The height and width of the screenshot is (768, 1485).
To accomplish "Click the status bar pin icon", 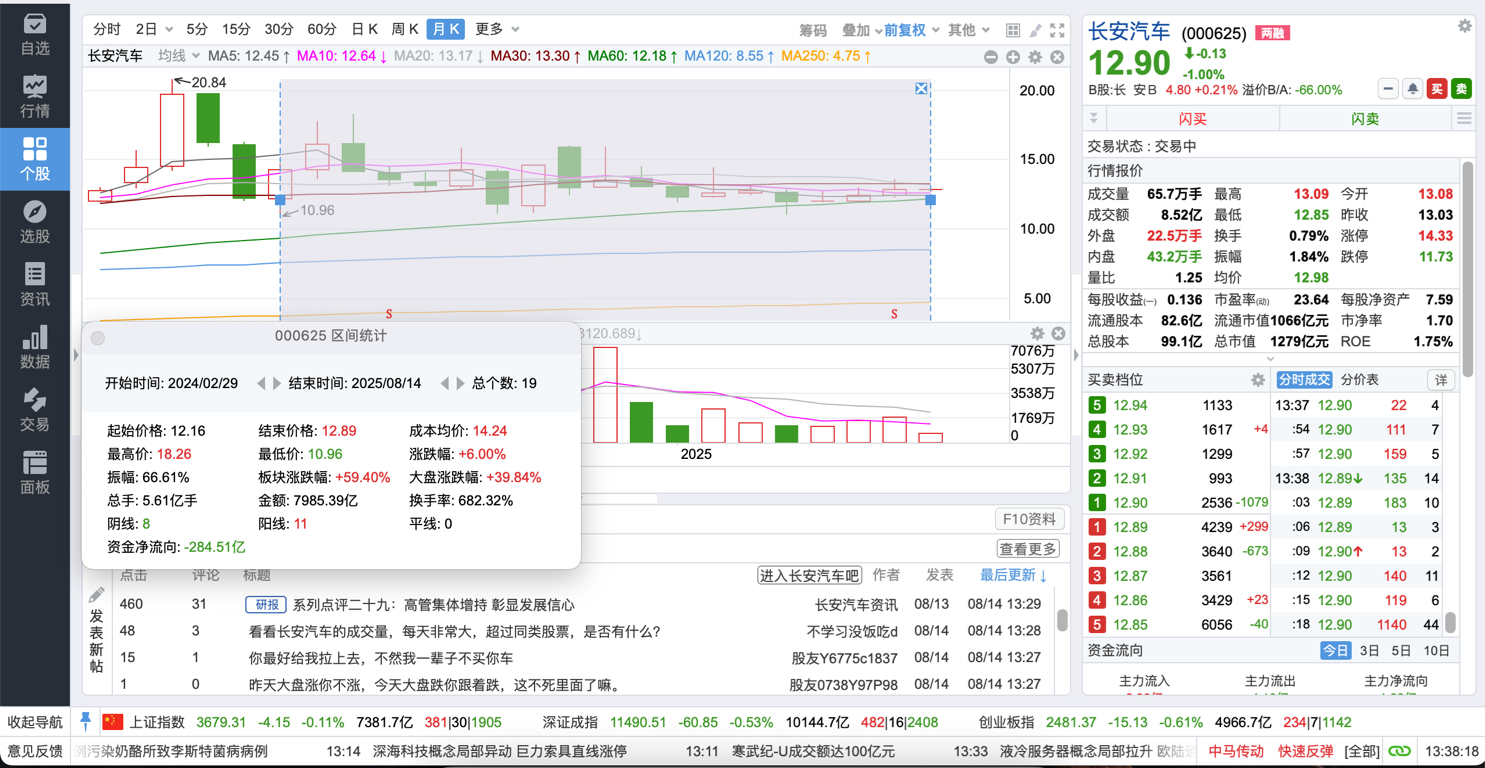I will 86,721.
